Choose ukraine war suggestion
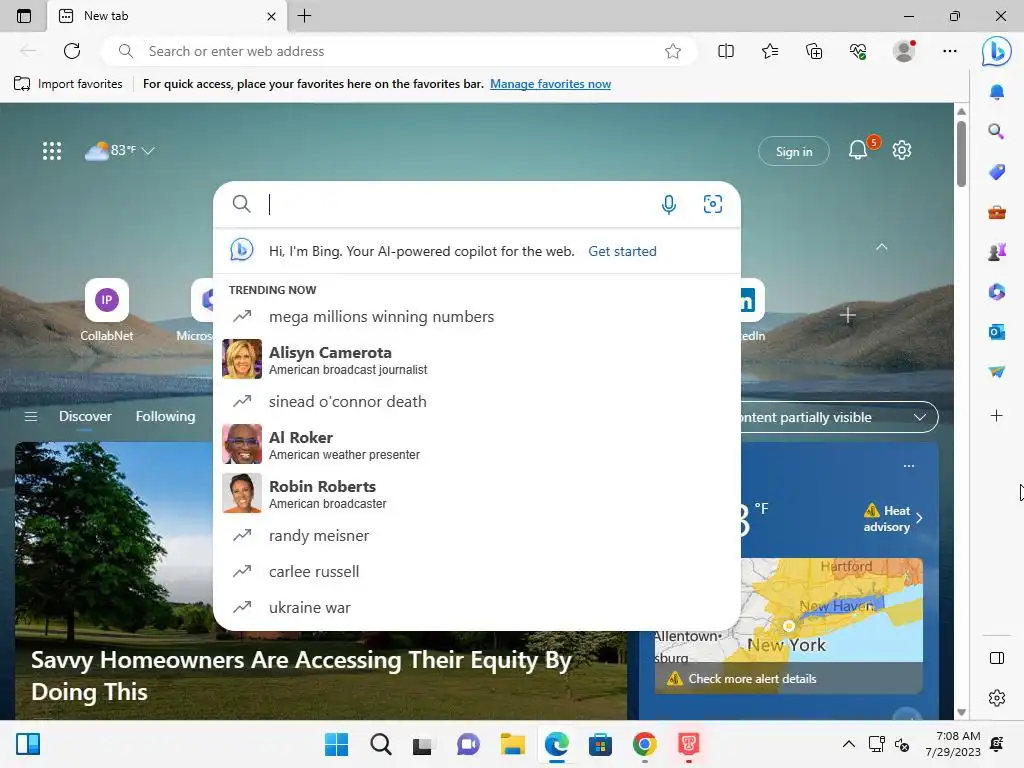Viewport: 1024px width, 768px height. tap(477, 608)
